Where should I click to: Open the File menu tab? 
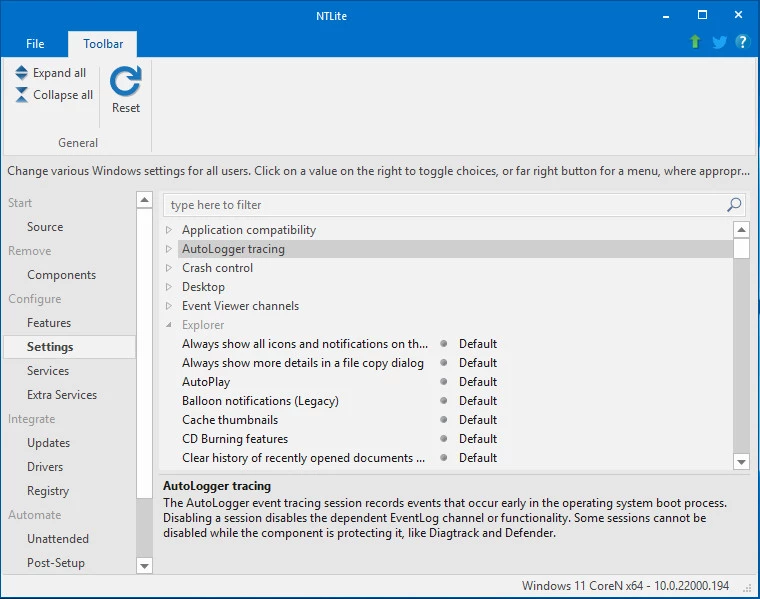point(35,44)
